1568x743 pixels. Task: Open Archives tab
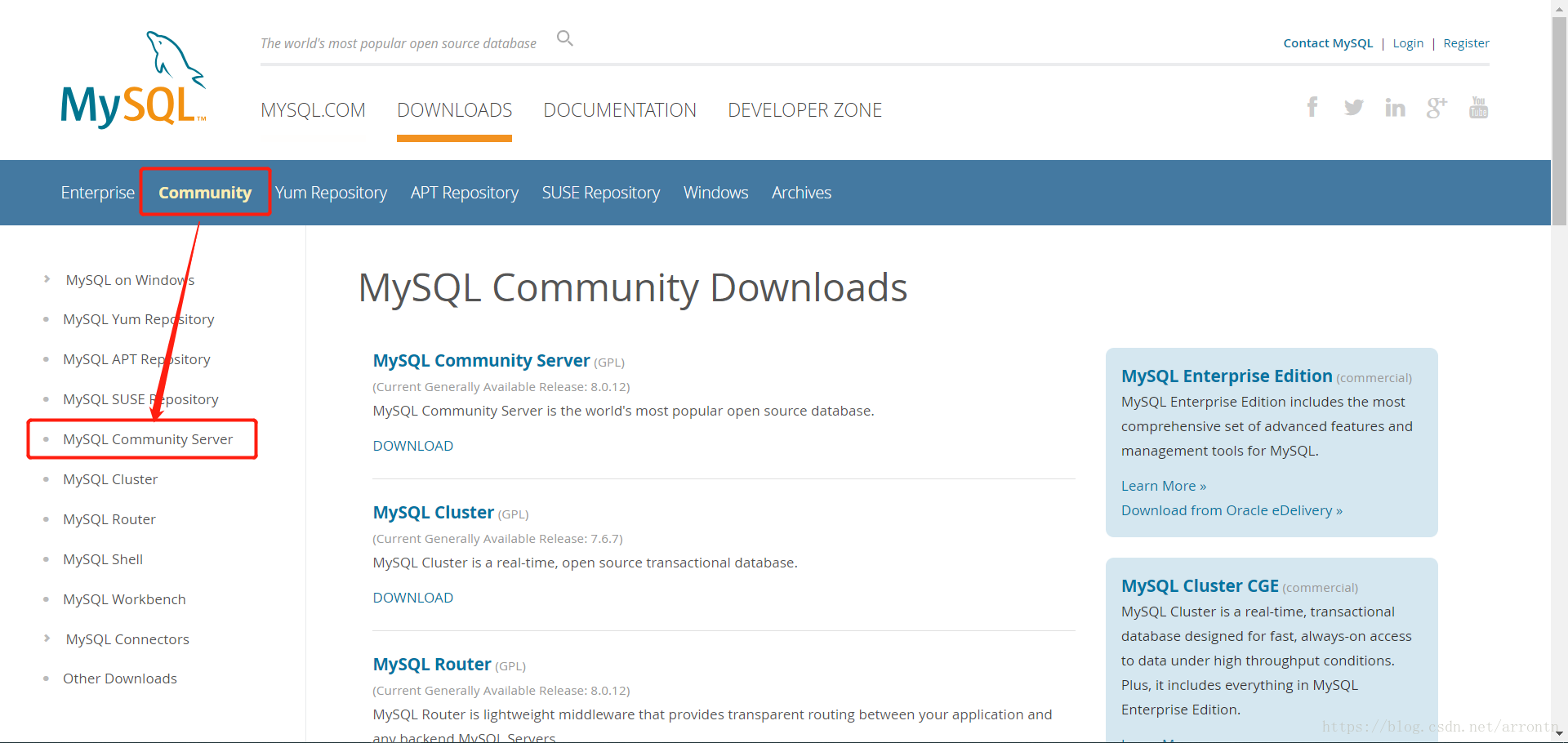point(801,193)
